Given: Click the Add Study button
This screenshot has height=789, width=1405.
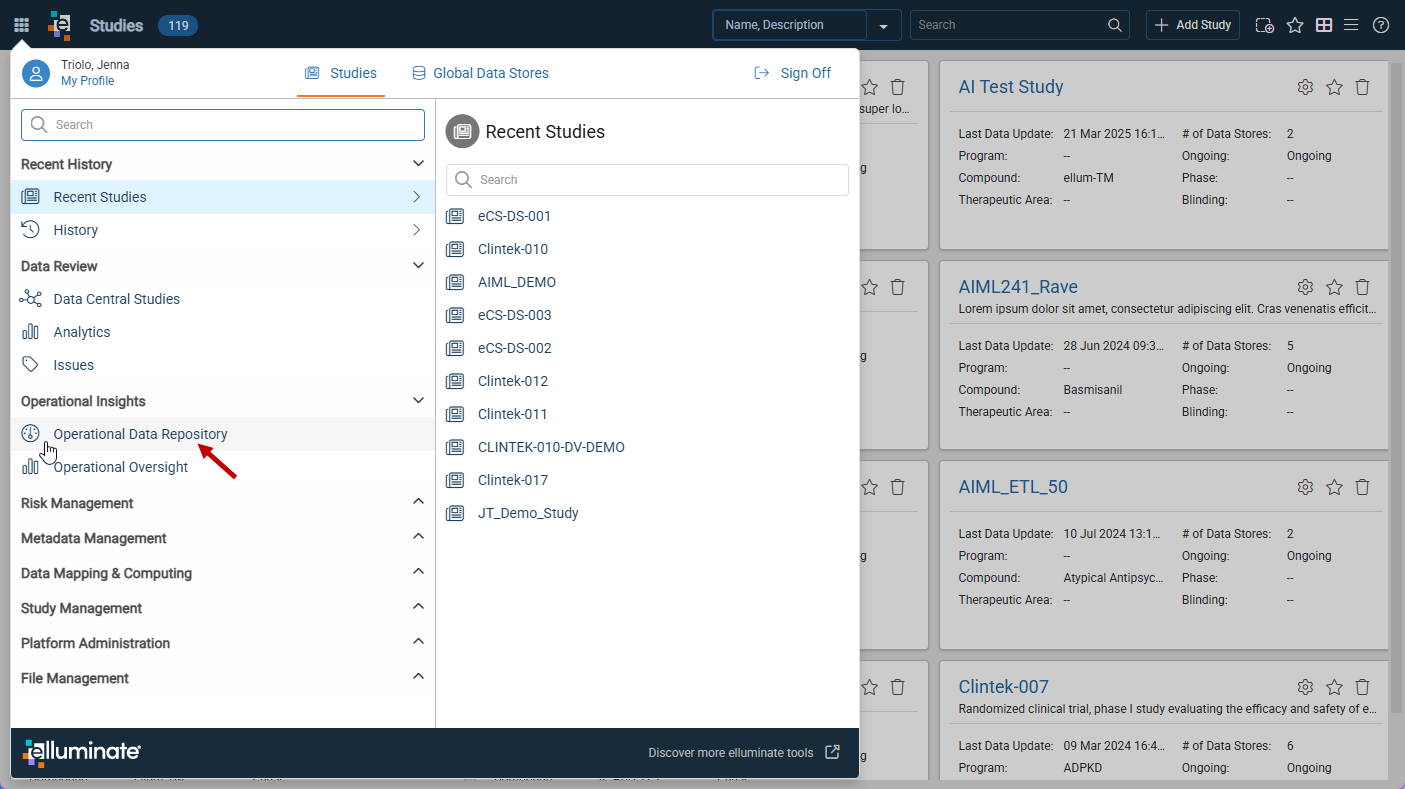Looking at the screenshot, I should tap(1193, 25).
